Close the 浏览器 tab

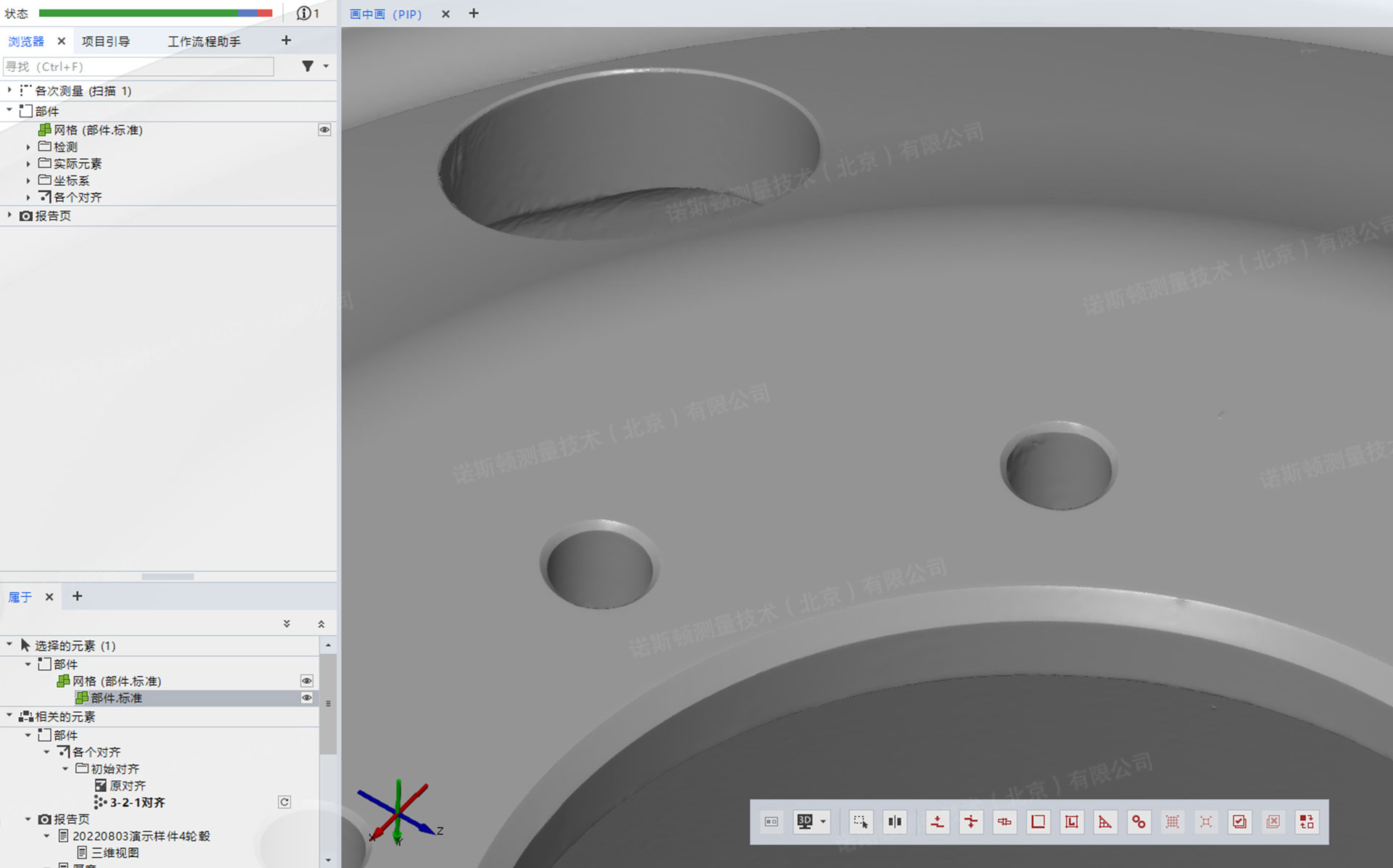pyautogui.click(x=62, y=41)
